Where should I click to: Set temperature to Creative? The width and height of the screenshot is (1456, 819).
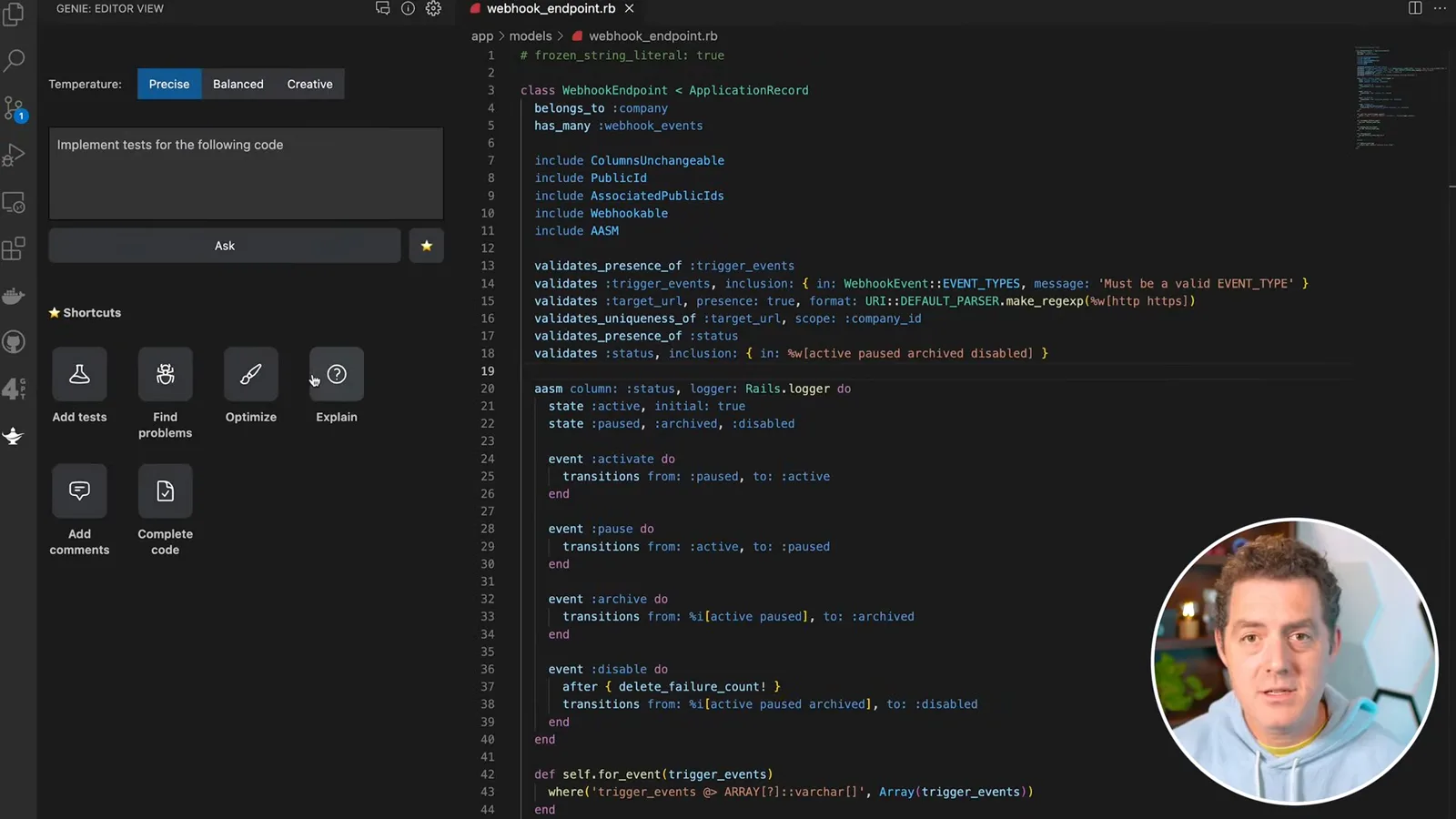click(x=309, y=84)
